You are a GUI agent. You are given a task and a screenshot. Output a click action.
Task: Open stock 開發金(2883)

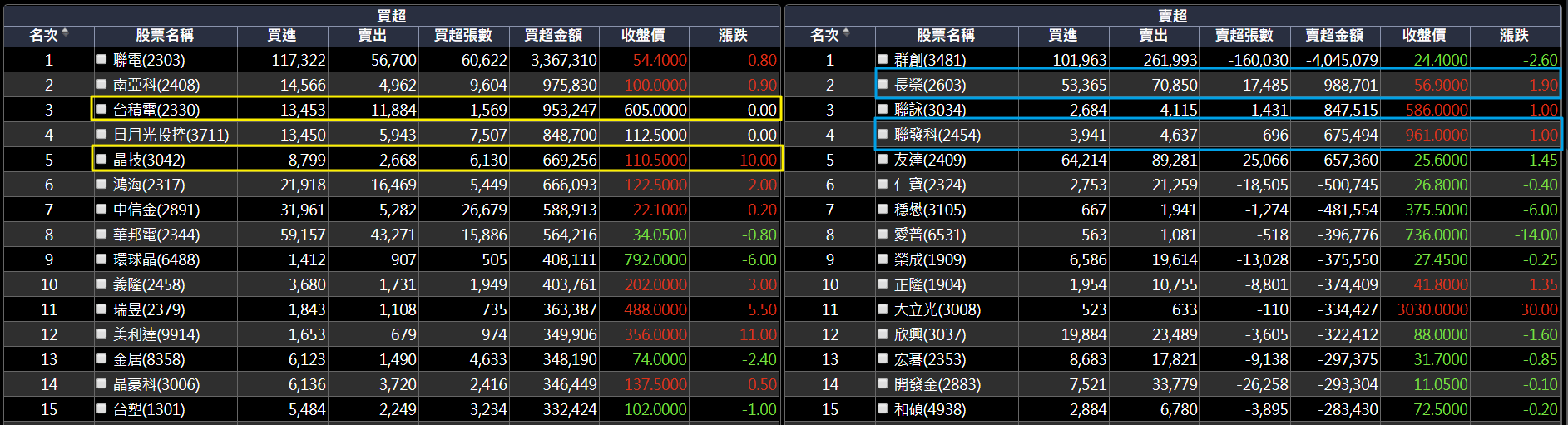tap(938, 384)
